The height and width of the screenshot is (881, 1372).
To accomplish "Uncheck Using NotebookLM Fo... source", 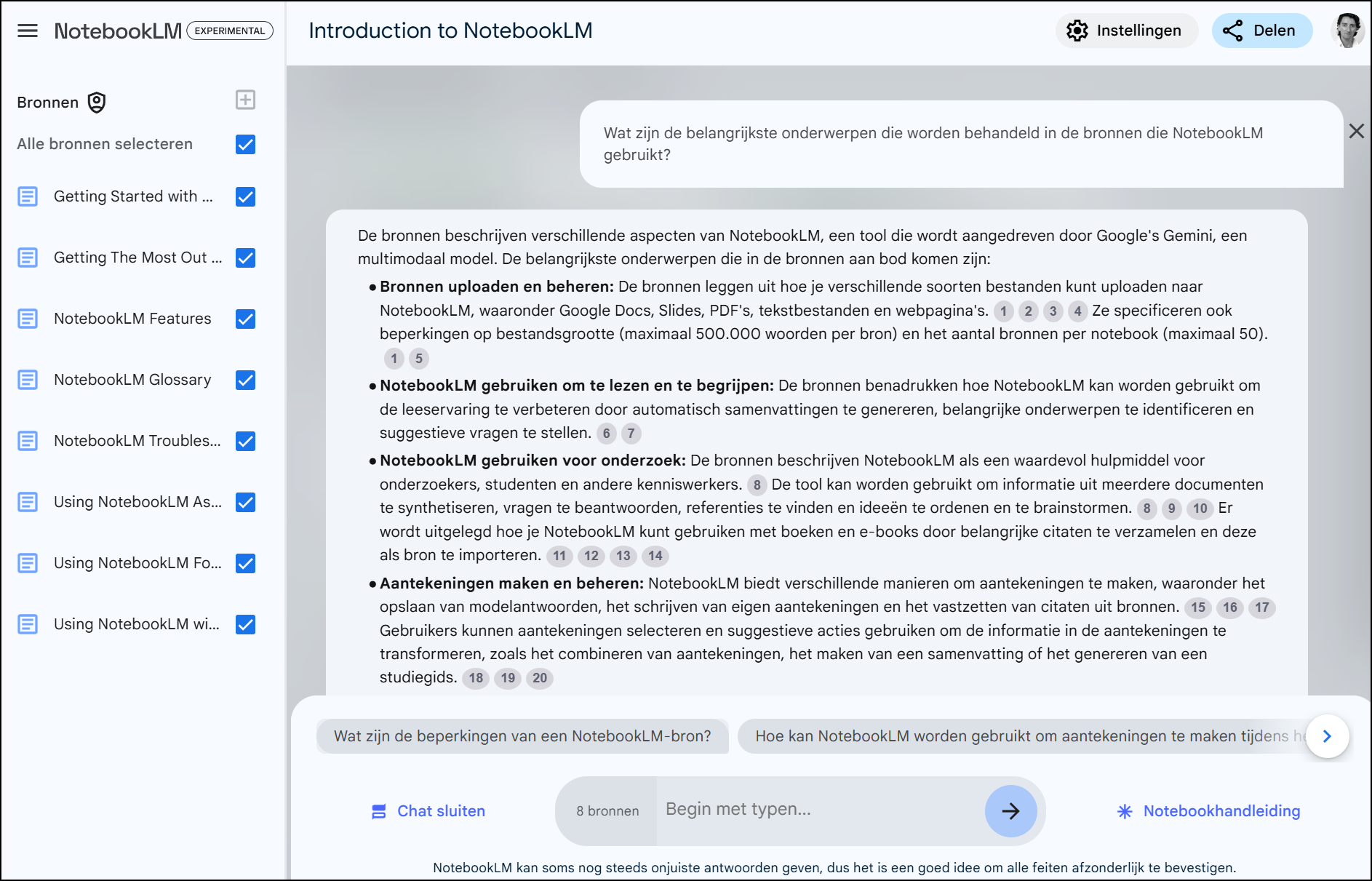I will click(245, 563).
